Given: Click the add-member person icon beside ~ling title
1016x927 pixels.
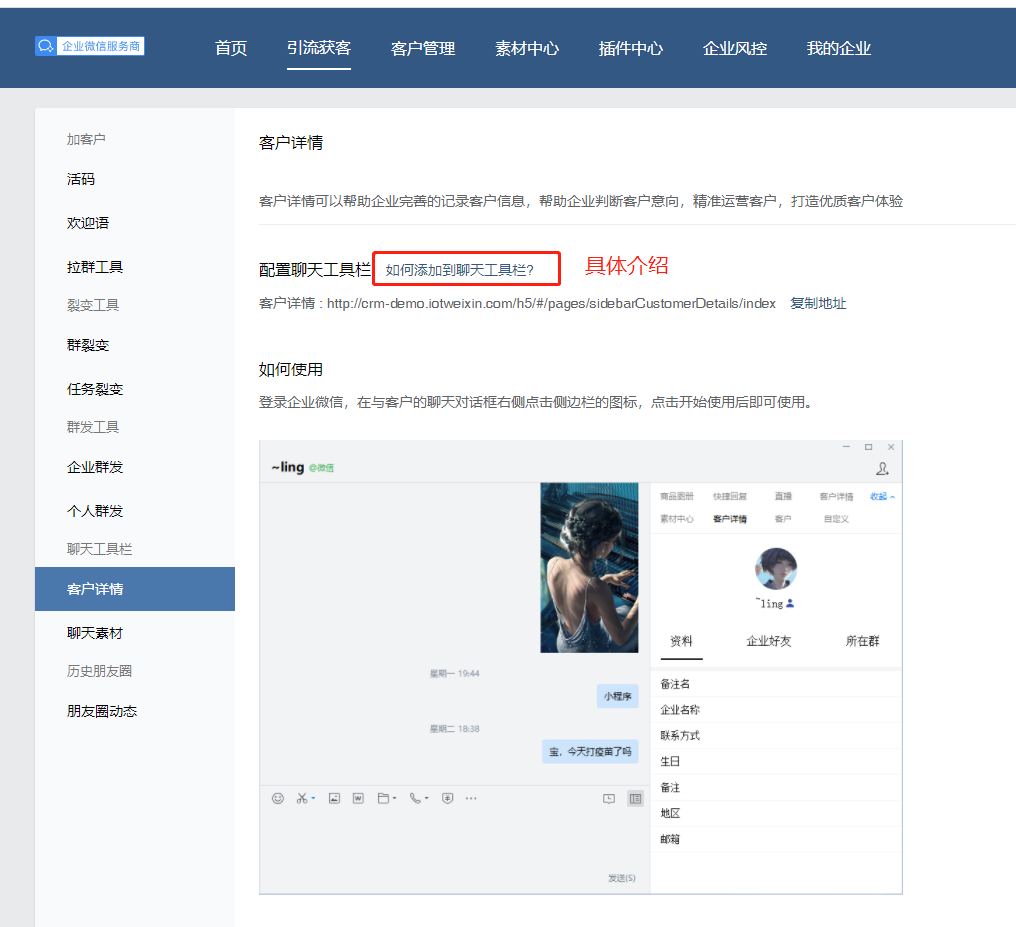Looking at the screenshot, I should coord(883,468).
